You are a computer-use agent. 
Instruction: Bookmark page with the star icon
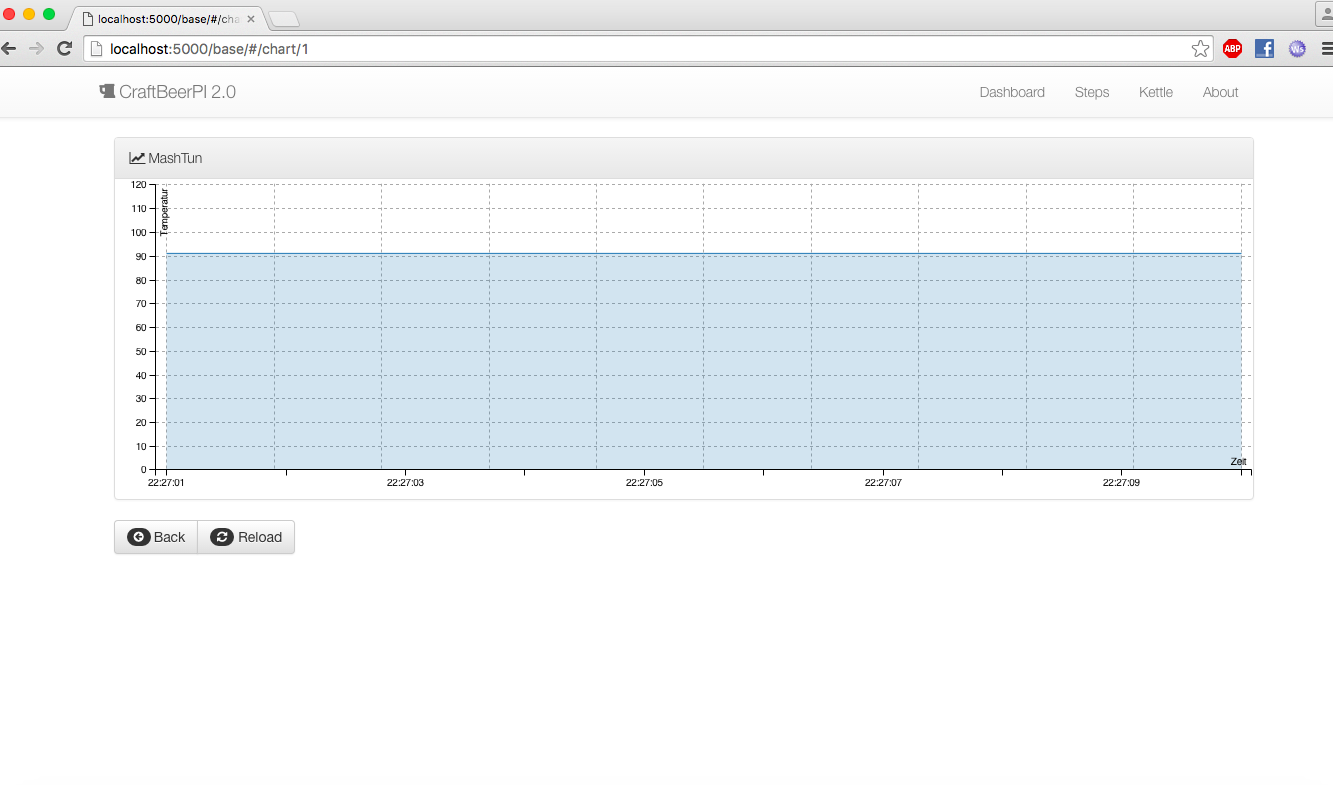(1200, 49)
